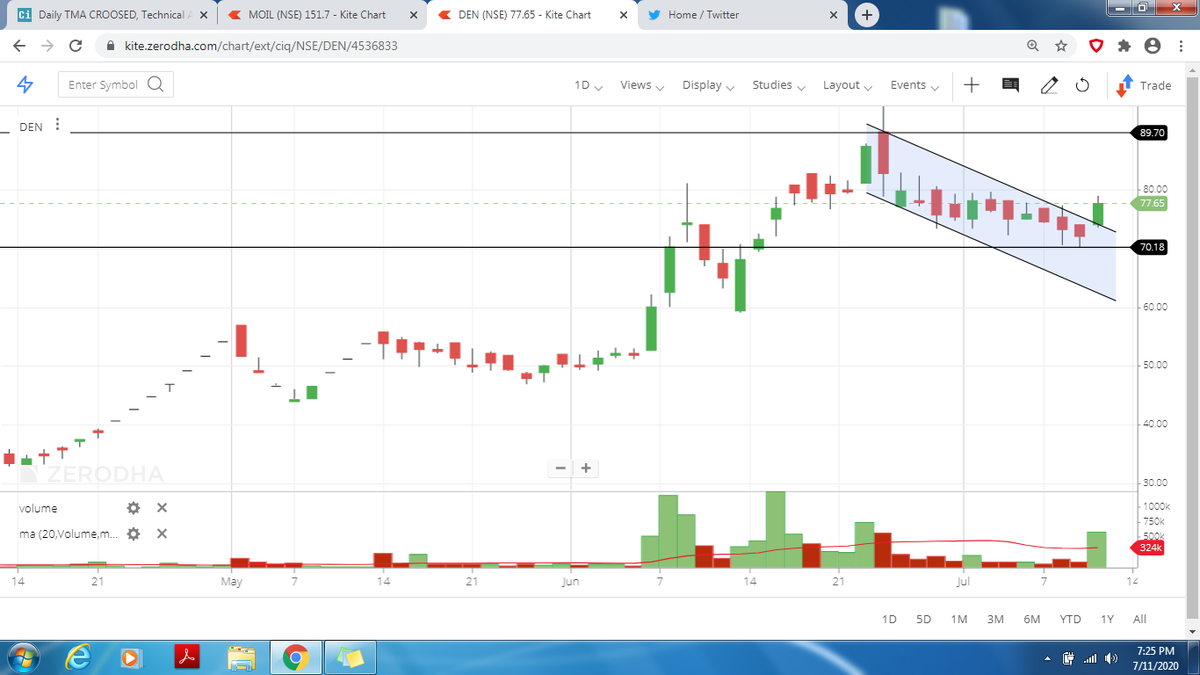
Task: Bookmark this page with the star
Action: [x=1061, y=46]
